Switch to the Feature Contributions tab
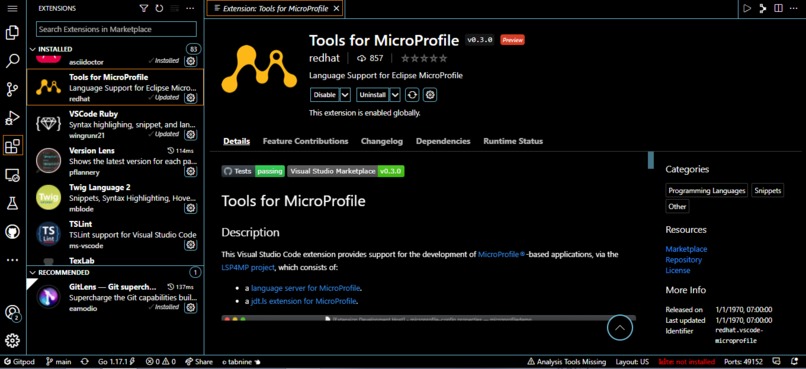The height and width of the screenshot is (369, 806). coord(305,141)
